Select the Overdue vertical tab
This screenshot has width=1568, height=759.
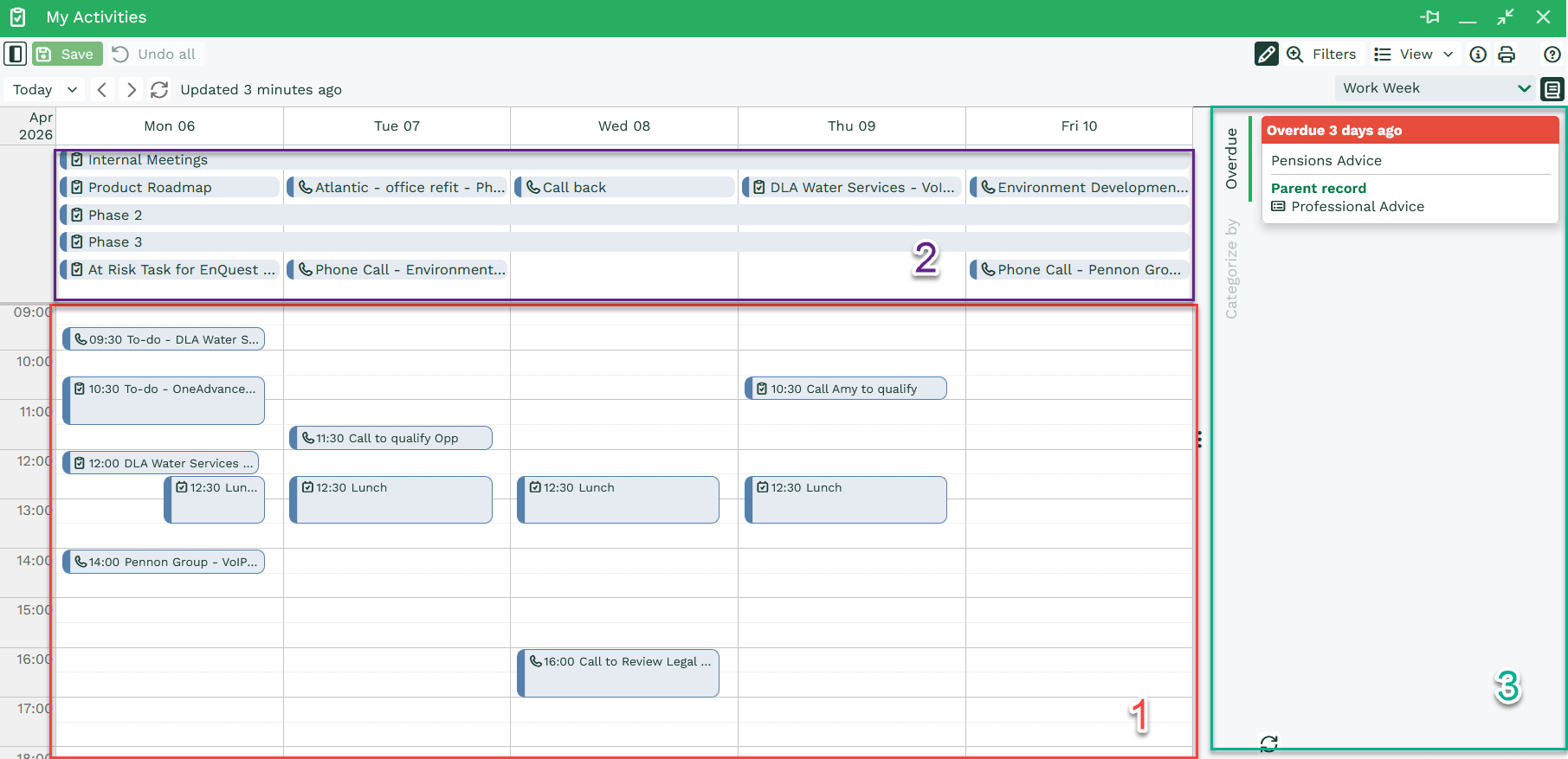pos(1231,158)
